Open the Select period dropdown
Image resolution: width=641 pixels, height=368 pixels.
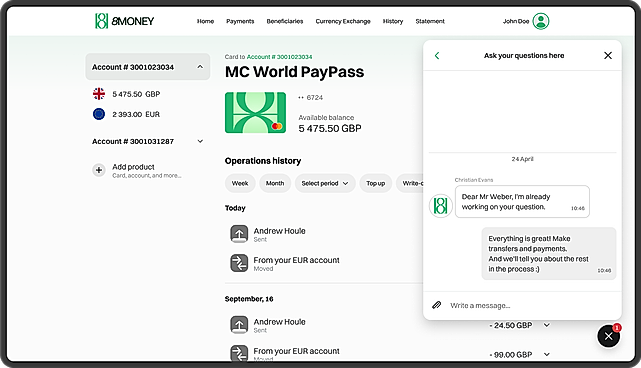[x=325, y=183]
